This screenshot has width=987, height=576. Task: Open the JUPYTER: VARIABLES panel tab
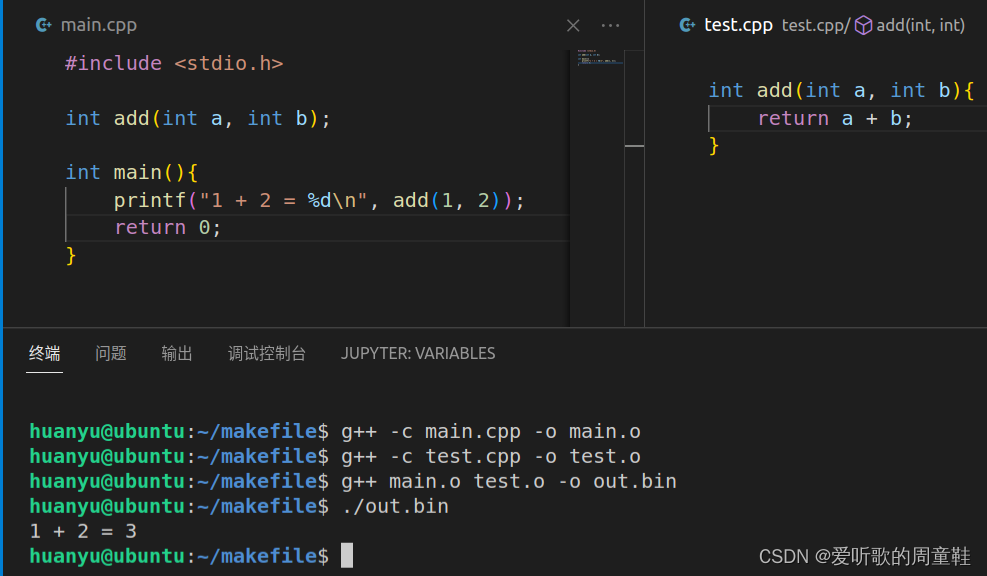[x=418, y=354]
